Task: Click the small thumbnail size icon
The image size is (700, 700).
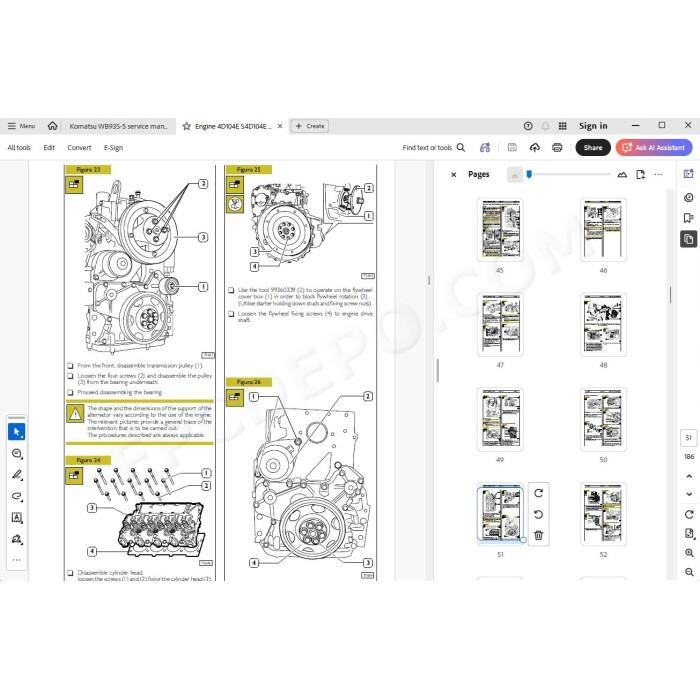Action: tap(515, 175)
